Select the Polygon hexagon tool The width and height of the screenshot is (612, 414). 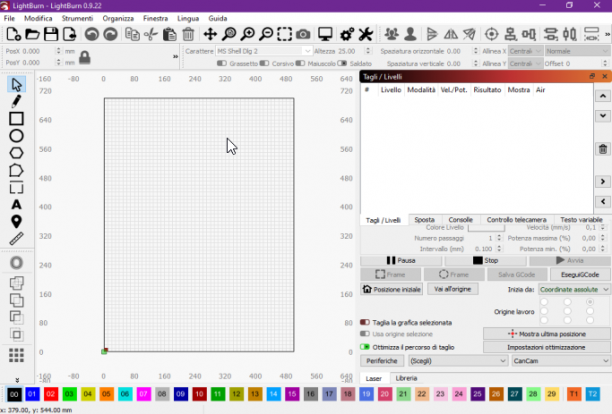pos(16,153)
